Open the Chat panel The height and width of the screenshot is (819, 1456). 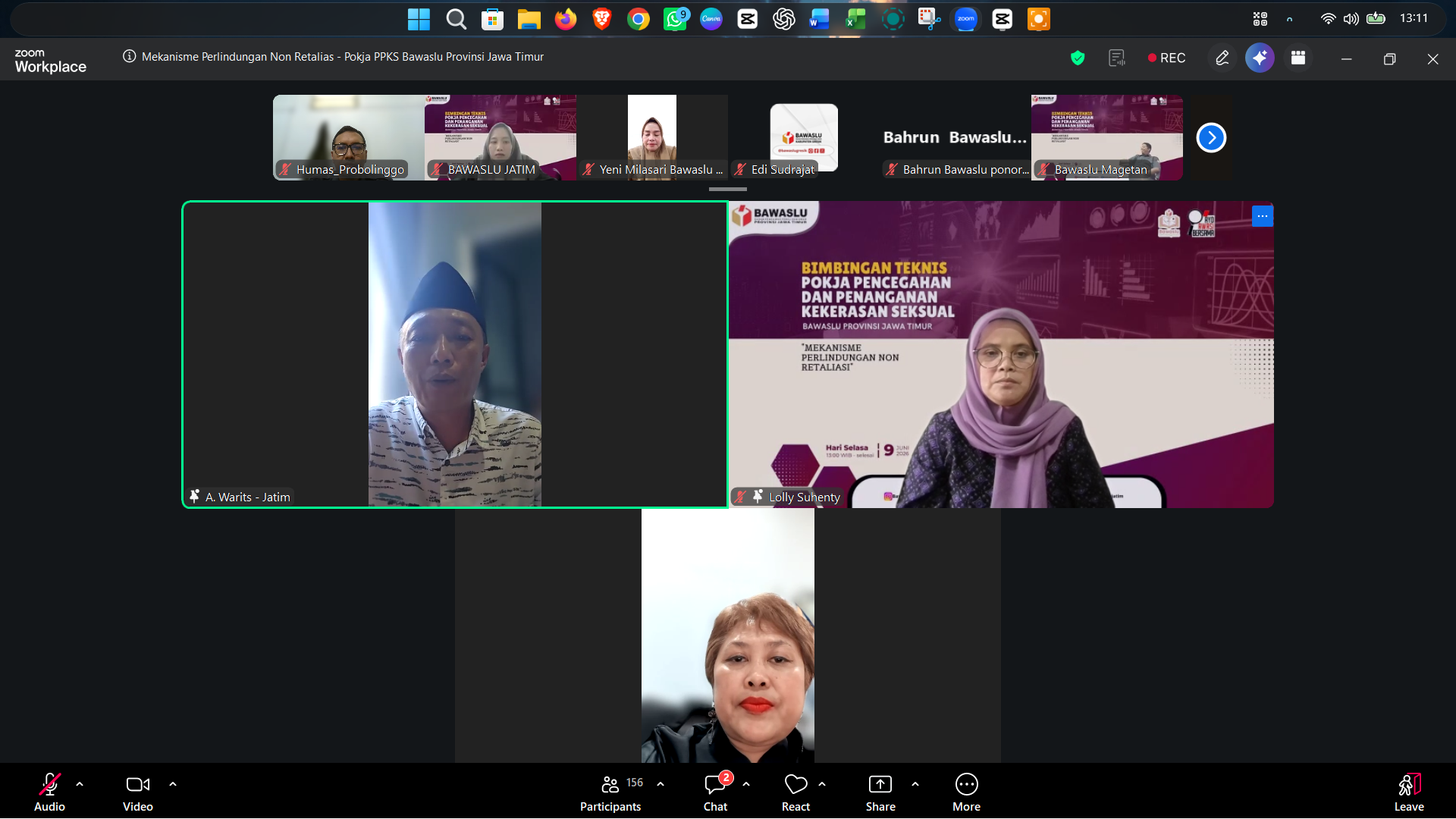(715, 792)
